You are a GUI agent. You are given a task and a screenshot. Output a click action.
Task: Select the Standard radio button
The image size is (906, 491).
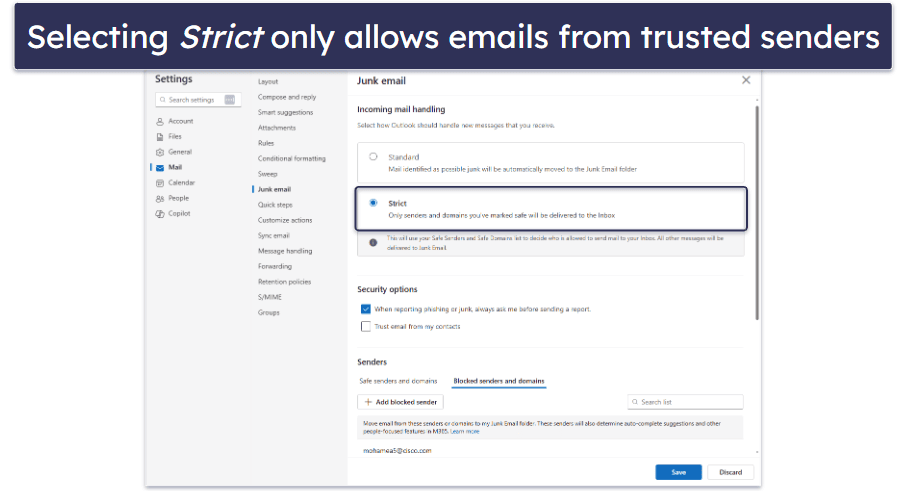373,157
